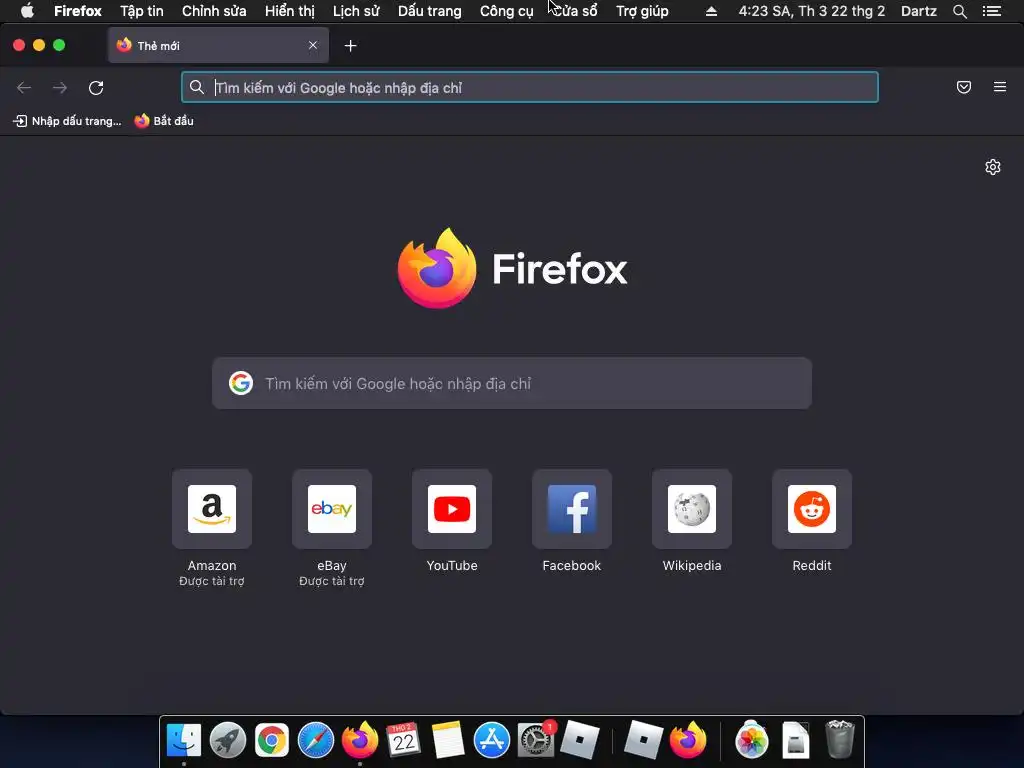Click the "Dartz" user name in menu bar

(x=919, y=11)
